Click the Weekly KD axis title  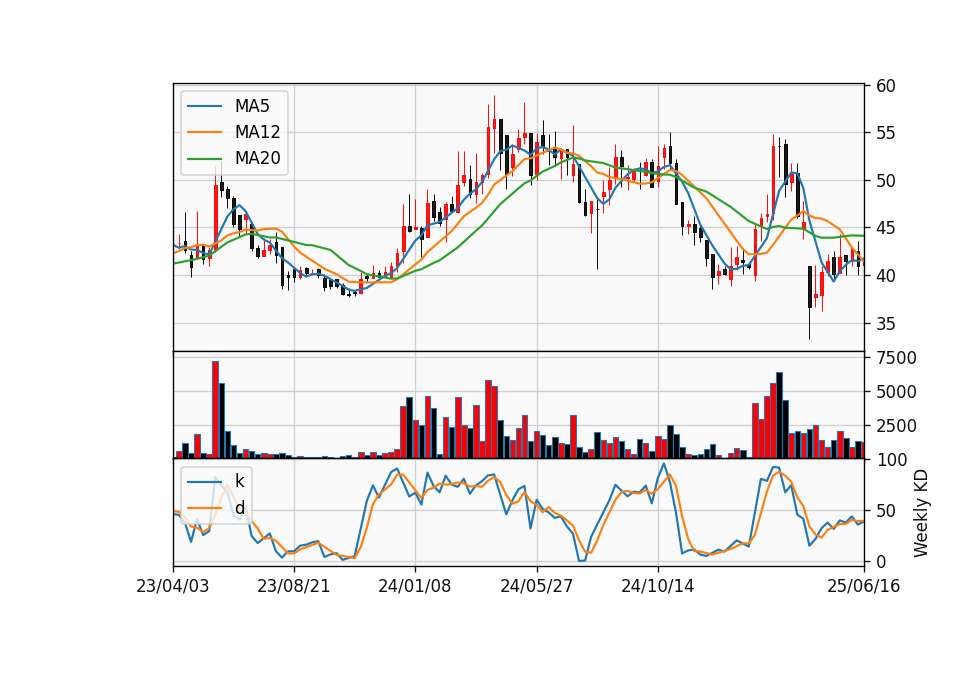(921, 514)
